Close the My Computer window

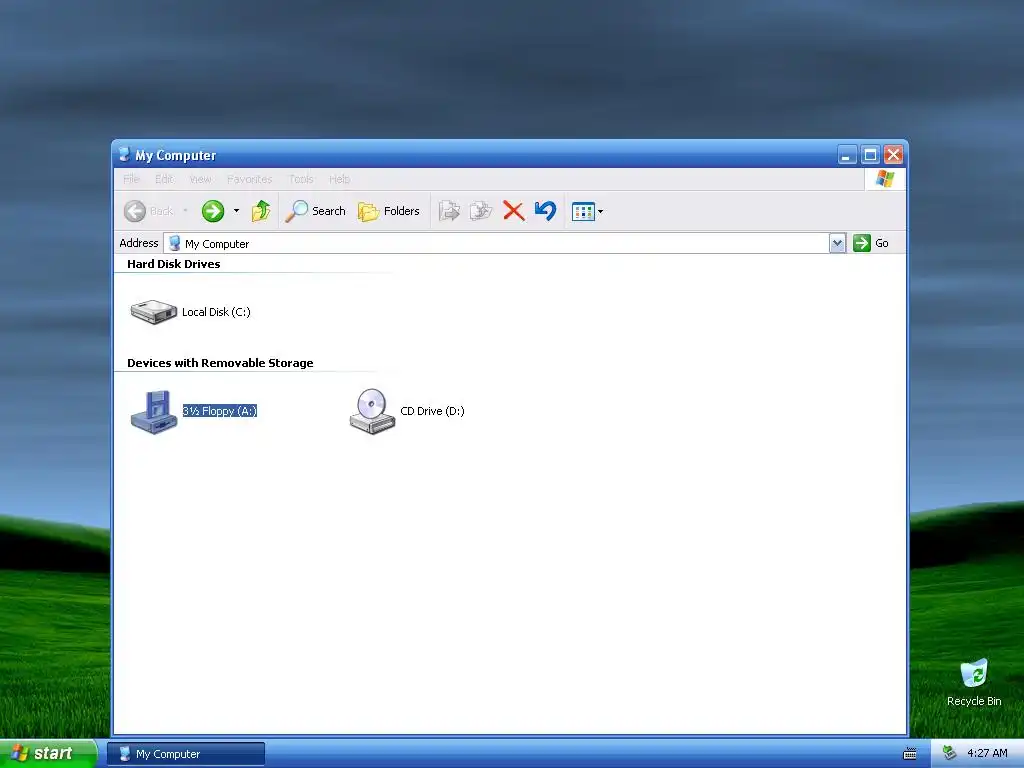pos(893,155)
